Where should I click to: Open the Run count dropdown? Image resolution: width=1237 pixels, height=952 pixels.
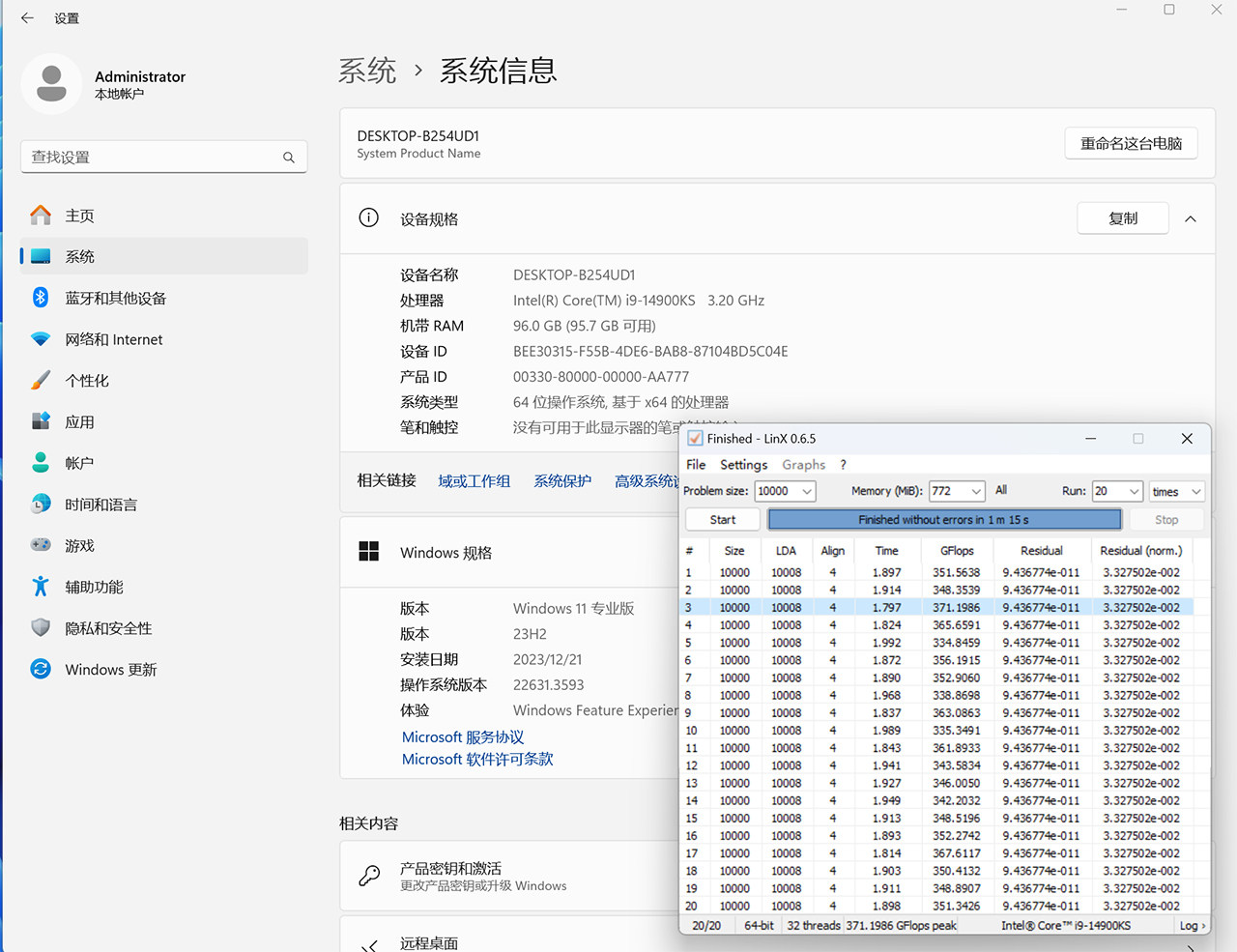(1117, 491)
